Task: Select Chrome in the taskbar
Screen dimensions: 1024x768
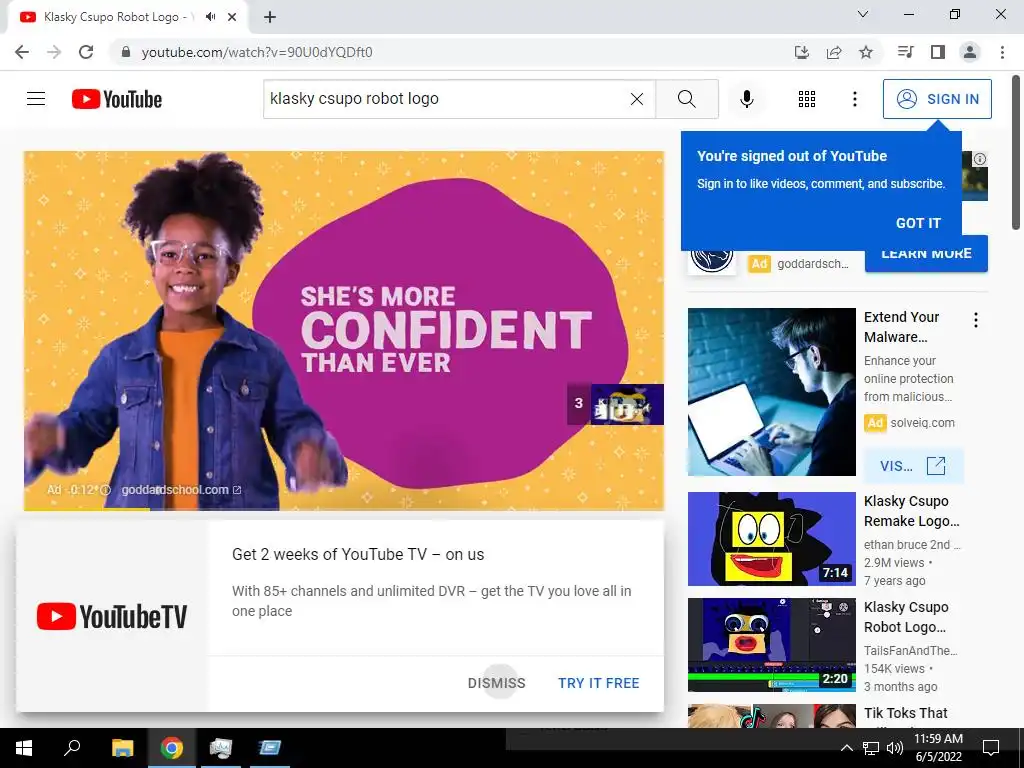Action: click(x=172, y=748)
